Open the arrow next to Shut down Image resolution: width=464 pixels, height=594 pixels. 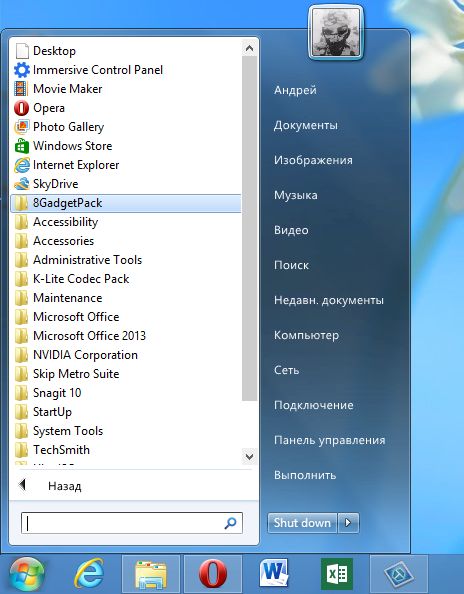[348, 523]
